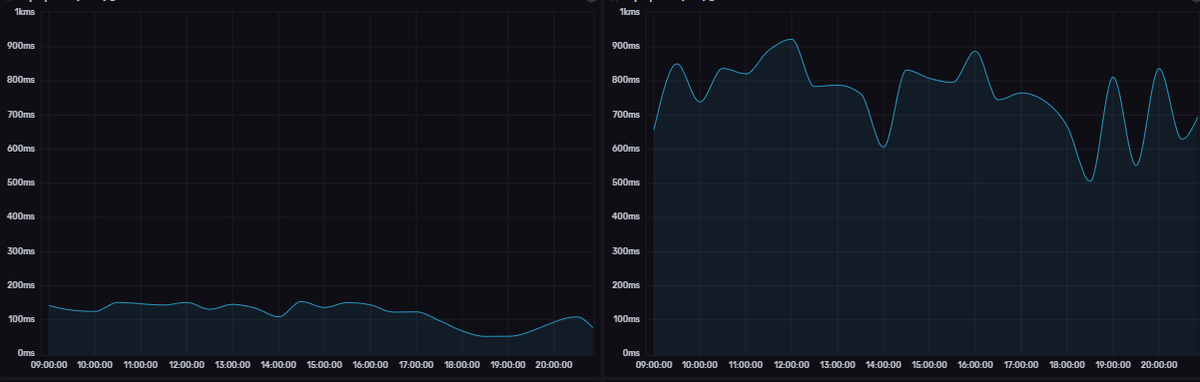This screenshot has width=1200, height=382.
Task: Click the 300ms y-axis label in left graph
Action: pos(21,251)
